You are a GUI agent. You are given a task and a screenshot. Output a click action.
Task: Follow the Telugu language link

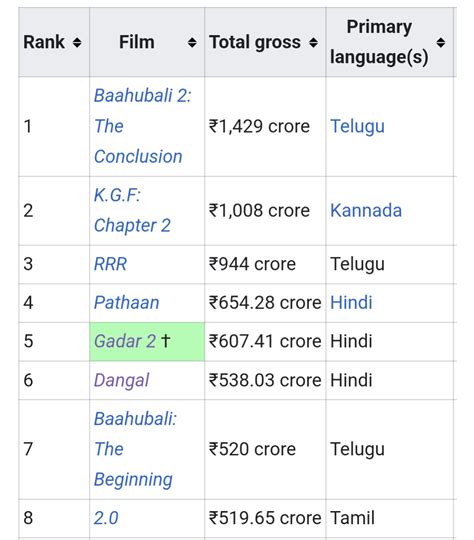[358, 126]
